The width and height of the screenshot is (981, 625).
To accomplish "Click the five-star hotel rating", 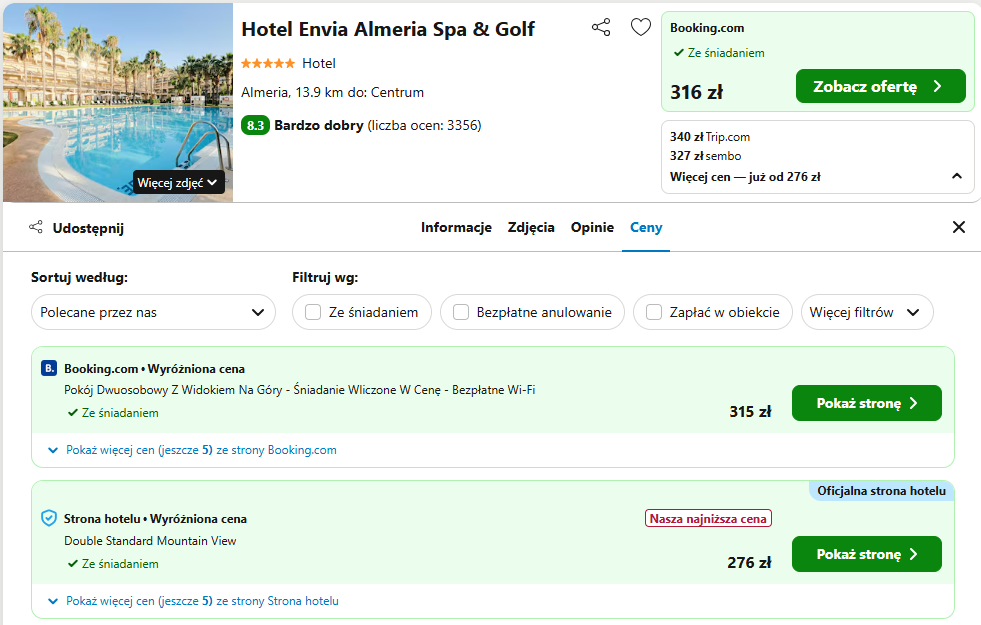I will click(268, 63).
